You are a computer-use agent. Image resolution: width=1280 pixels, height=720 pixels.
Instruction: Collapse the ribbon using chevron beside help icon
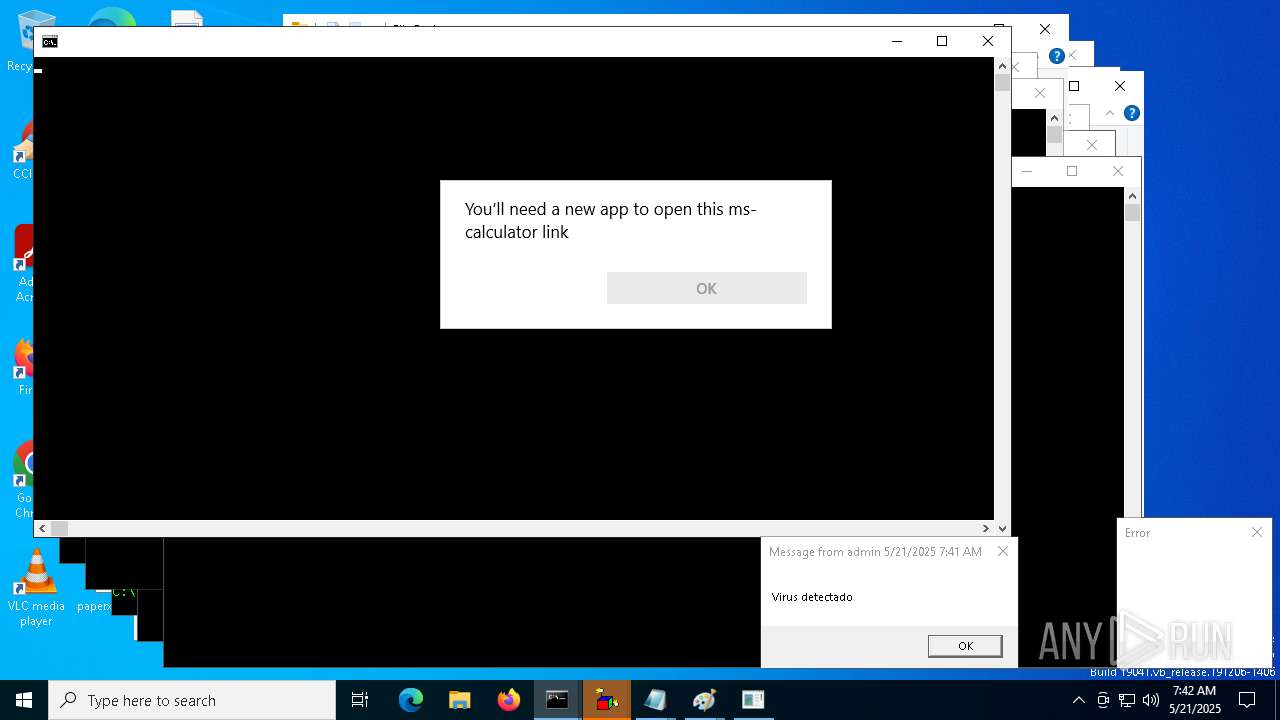[1110, 113]
